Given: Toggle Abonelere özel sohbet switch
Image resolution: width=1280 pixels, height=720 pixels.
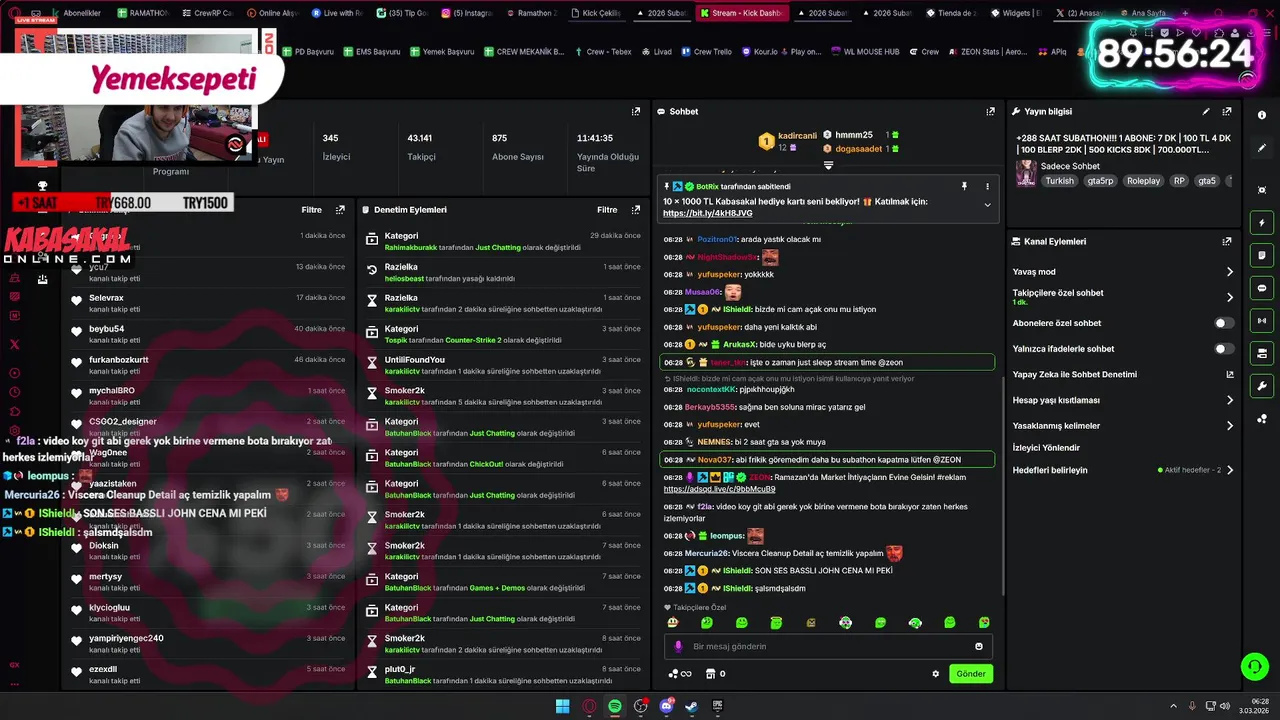Looking at the screenshot, I should (1224, 323).
